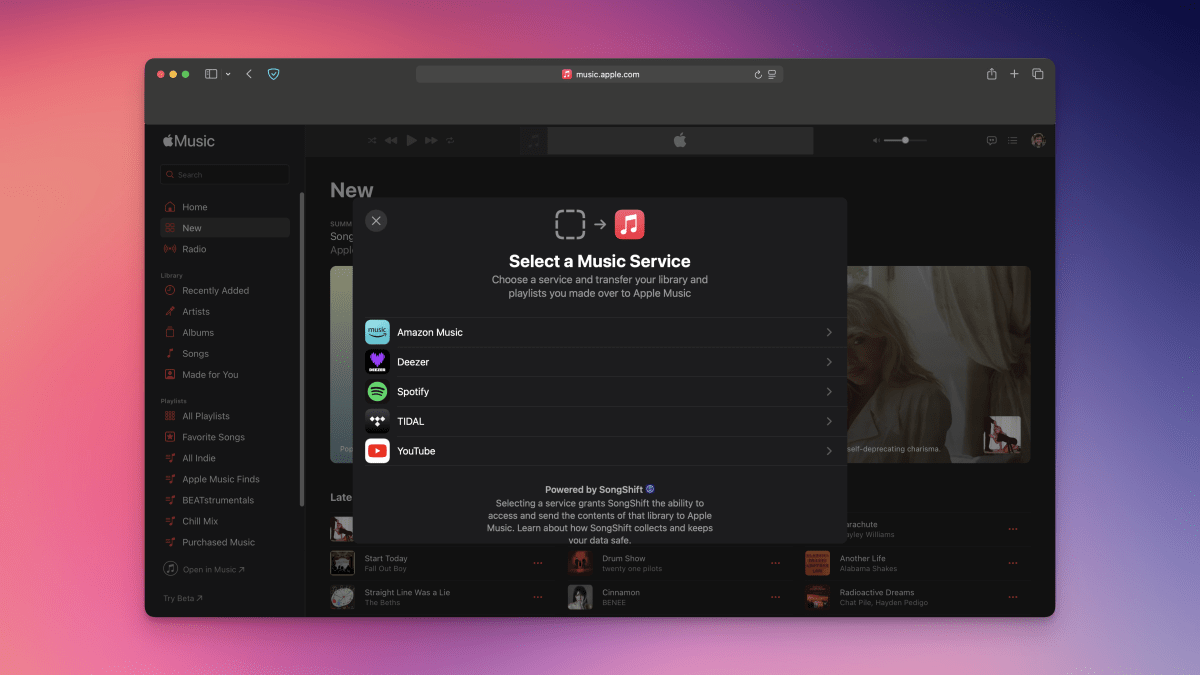Open sidebar button dropdown arrow
The width and height of the screenshot is (1200, 675).
click(x=228, y=74)
